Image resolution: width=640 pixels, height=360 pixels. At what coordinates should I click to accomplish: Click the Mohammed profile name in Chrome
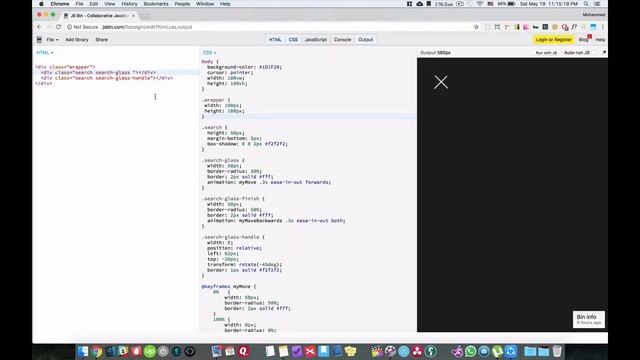pyautogui.click(x=593, y=15)
